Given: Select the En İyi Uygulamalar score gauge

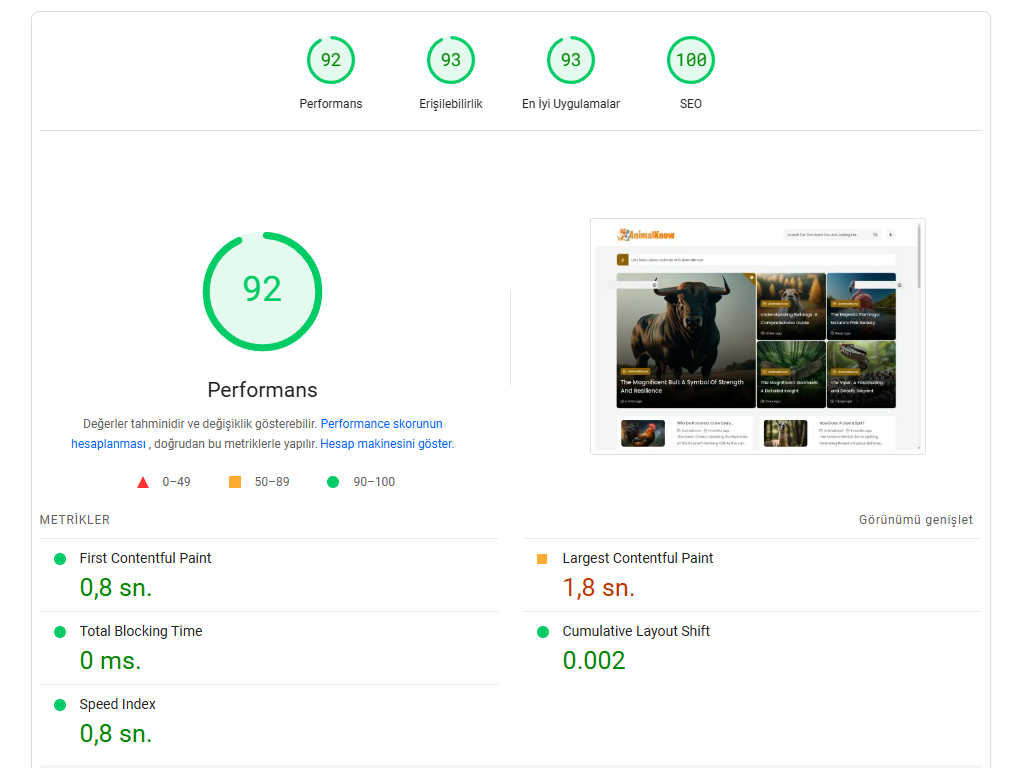Looking at the screenshot, I should (571, 60).
